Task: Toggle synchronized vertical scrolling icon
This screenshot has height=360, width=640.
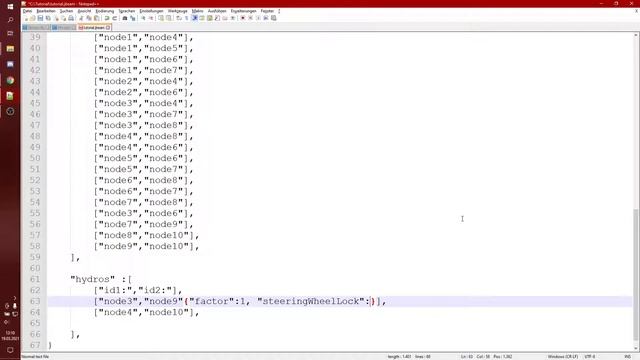Action: (x=161, y=18)
